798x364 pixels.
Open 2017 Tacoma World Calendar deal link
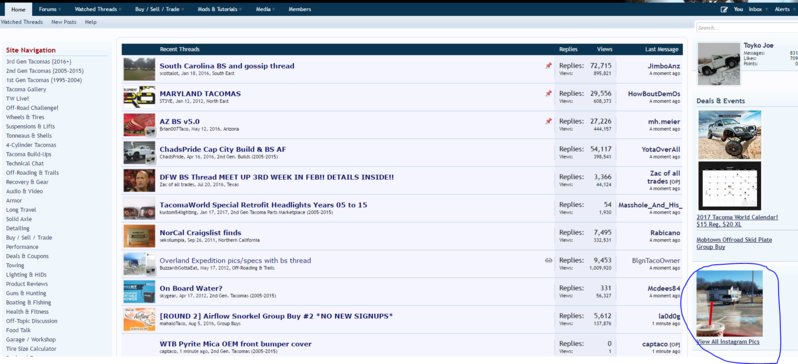[737, 220]
